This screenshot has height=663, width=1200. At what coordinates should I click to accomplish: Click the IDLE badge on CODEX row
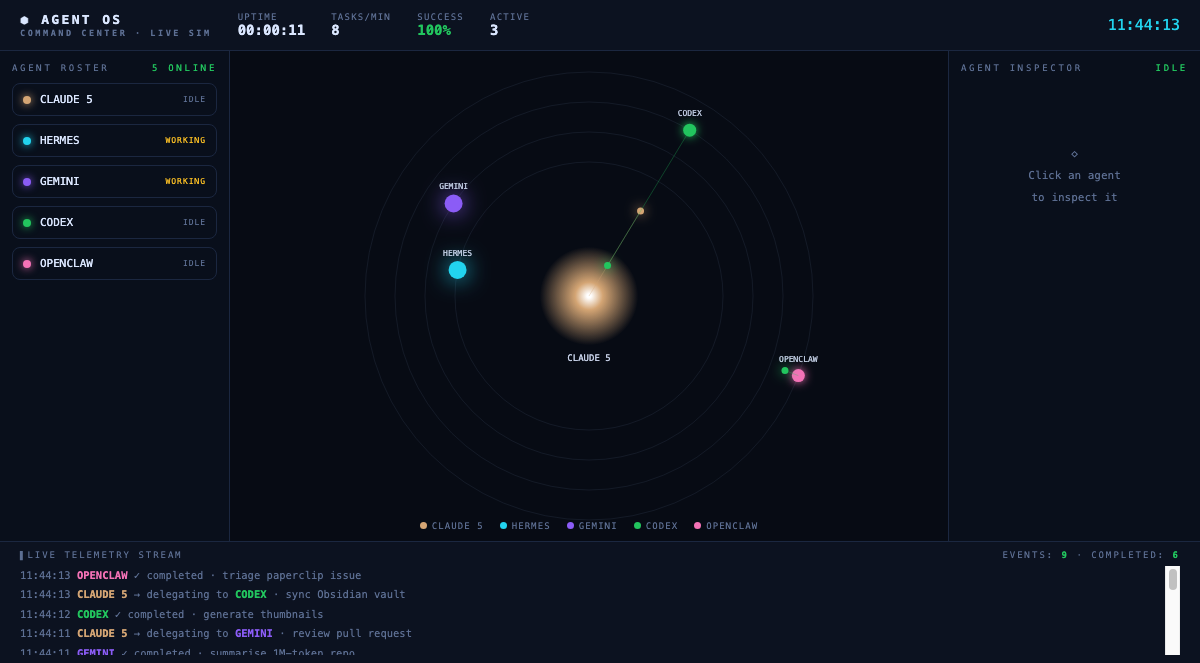tap(194, 223)
